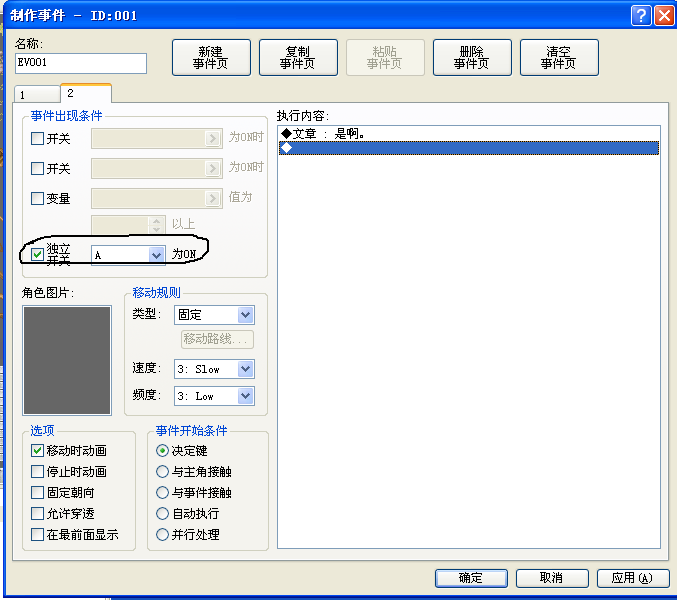Select the 文章：是啊。 command line
Screen dimensions: 677x600
click(469, 133)
